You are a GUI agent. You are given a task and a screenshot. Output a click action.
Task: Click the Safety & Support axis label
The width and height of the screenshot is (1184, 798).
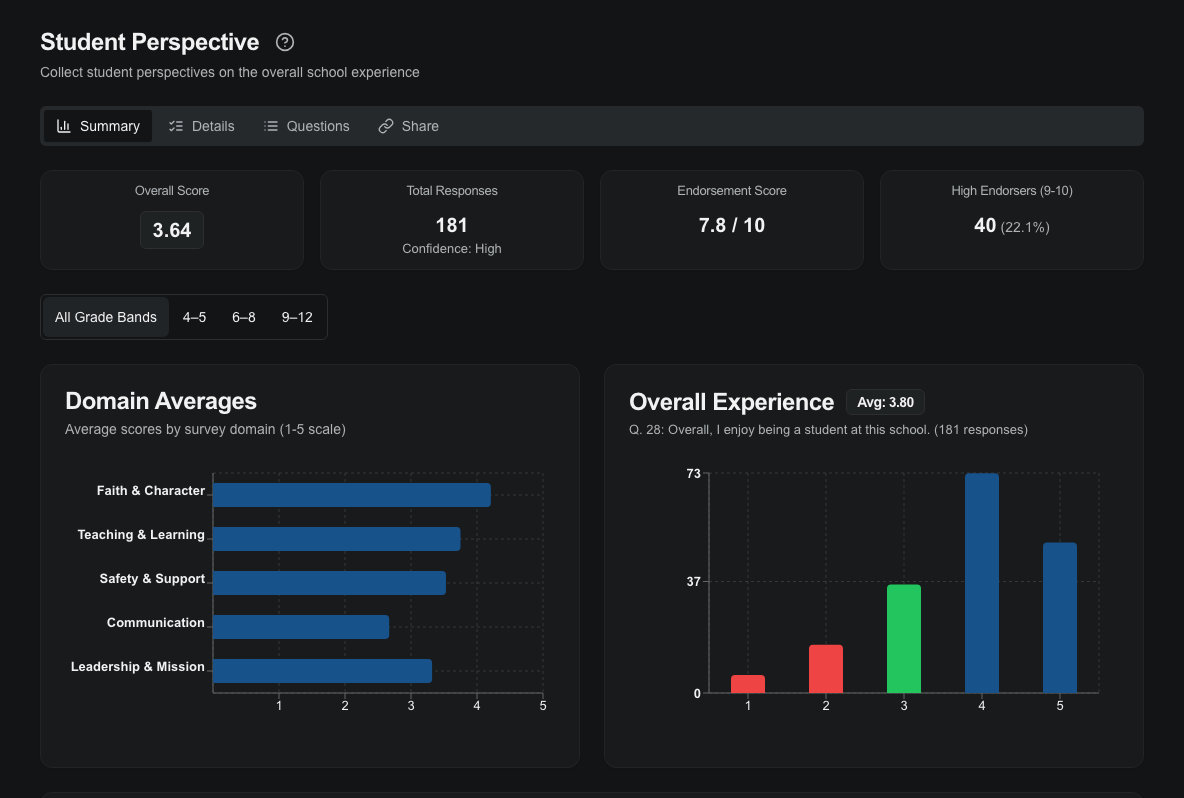coord(153,578)
